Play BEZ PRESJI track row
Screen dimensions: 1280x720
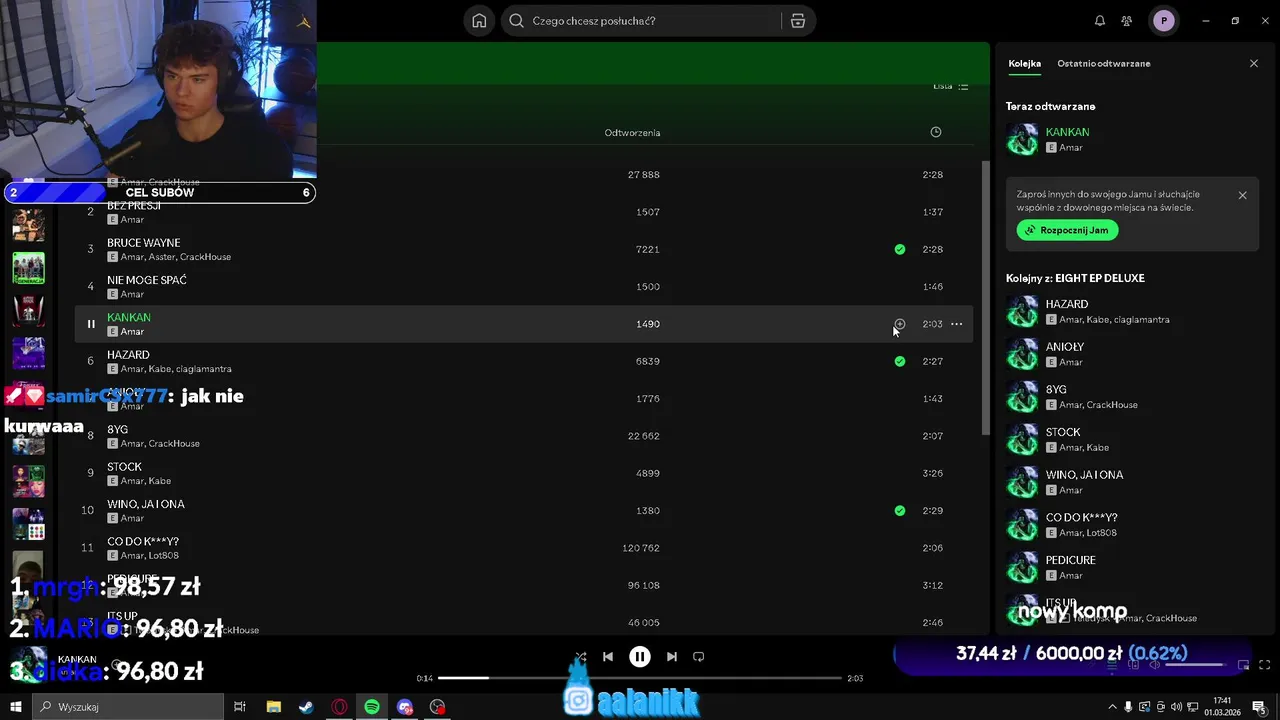[x=524, y=212]
